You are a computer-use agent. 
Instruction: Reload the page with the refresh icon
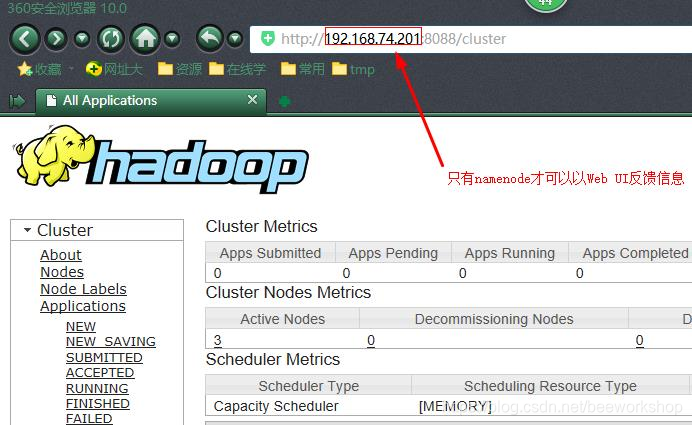coord(111,39)
